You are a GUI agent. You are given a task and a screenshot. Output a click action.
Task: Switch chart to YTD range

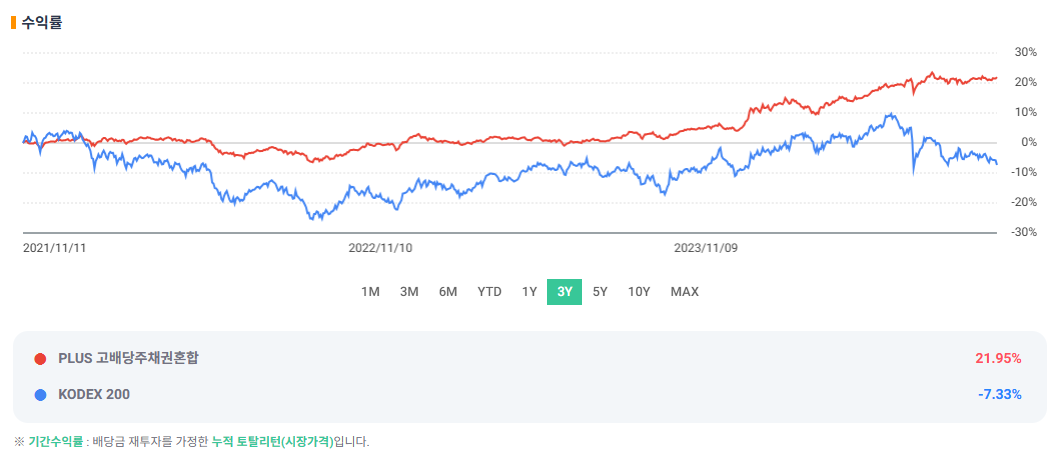pos(489,292)
